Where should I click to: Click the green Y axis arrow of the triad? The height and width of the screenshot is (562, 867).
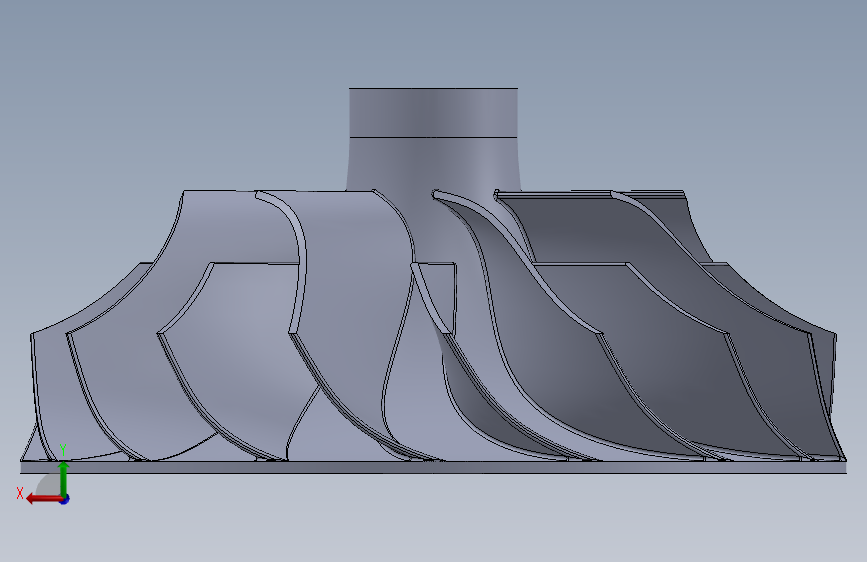[x=64, y=478]
